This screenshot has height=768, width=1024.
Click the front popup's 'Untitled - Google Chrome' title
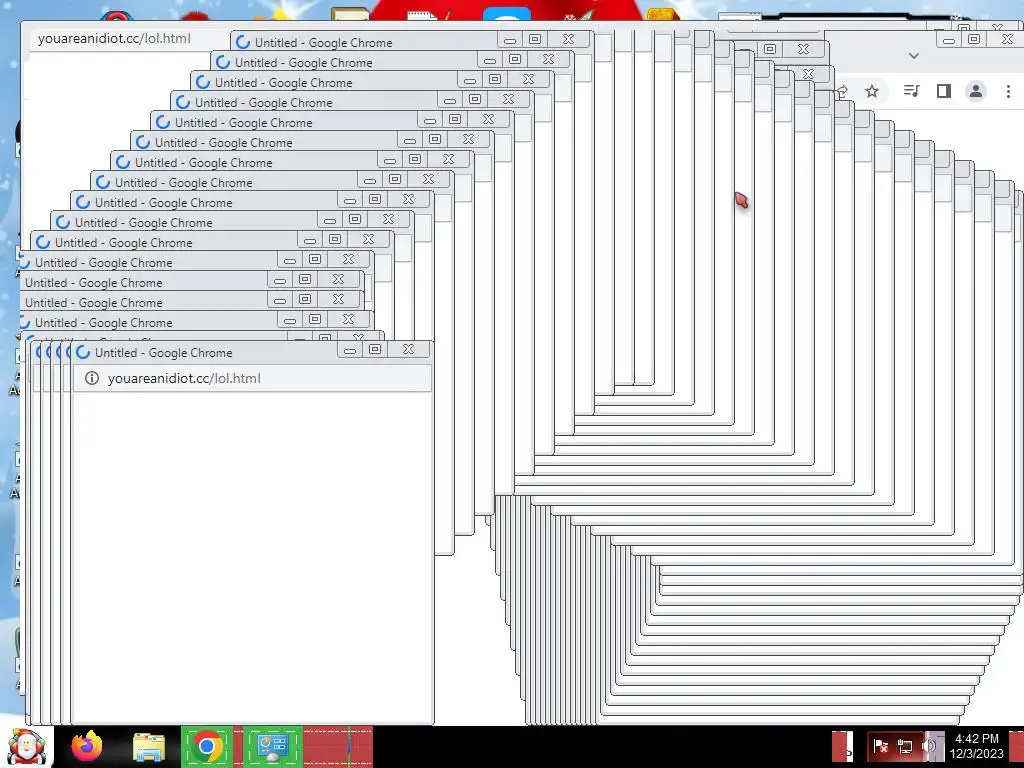[x=163, y=353]
